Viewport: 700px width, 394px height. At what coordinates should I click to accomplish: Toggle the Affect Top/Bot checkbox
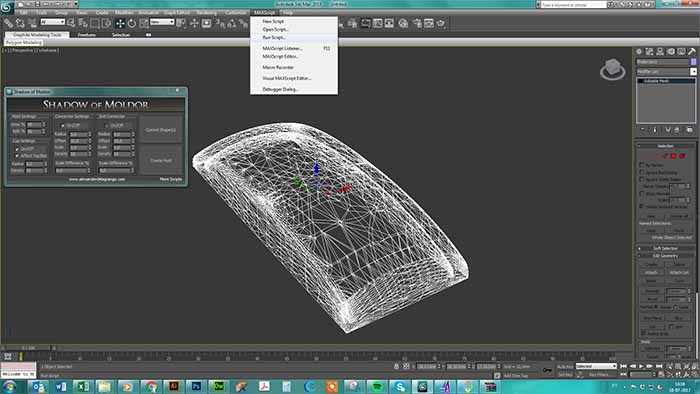tap(17, 156)
